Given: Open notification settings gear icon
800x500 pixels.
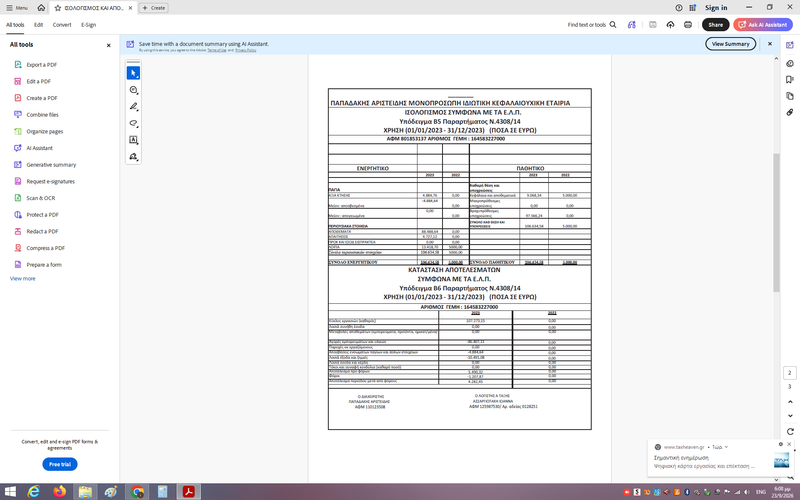Looking at the screenshot, I should 781,444.
